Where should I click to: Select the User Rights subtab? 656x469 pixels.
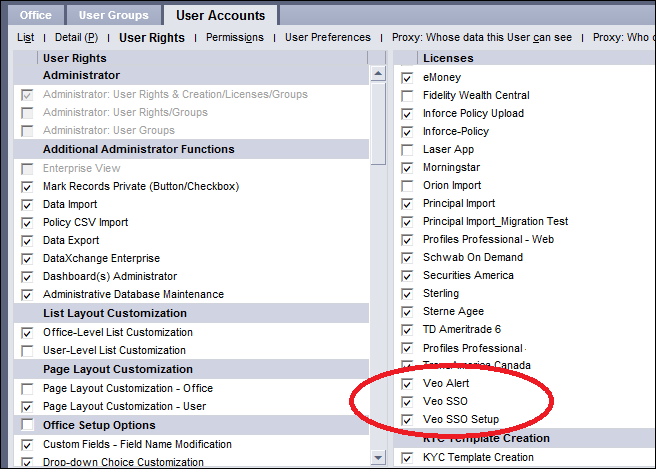click(x=151, y=38)
